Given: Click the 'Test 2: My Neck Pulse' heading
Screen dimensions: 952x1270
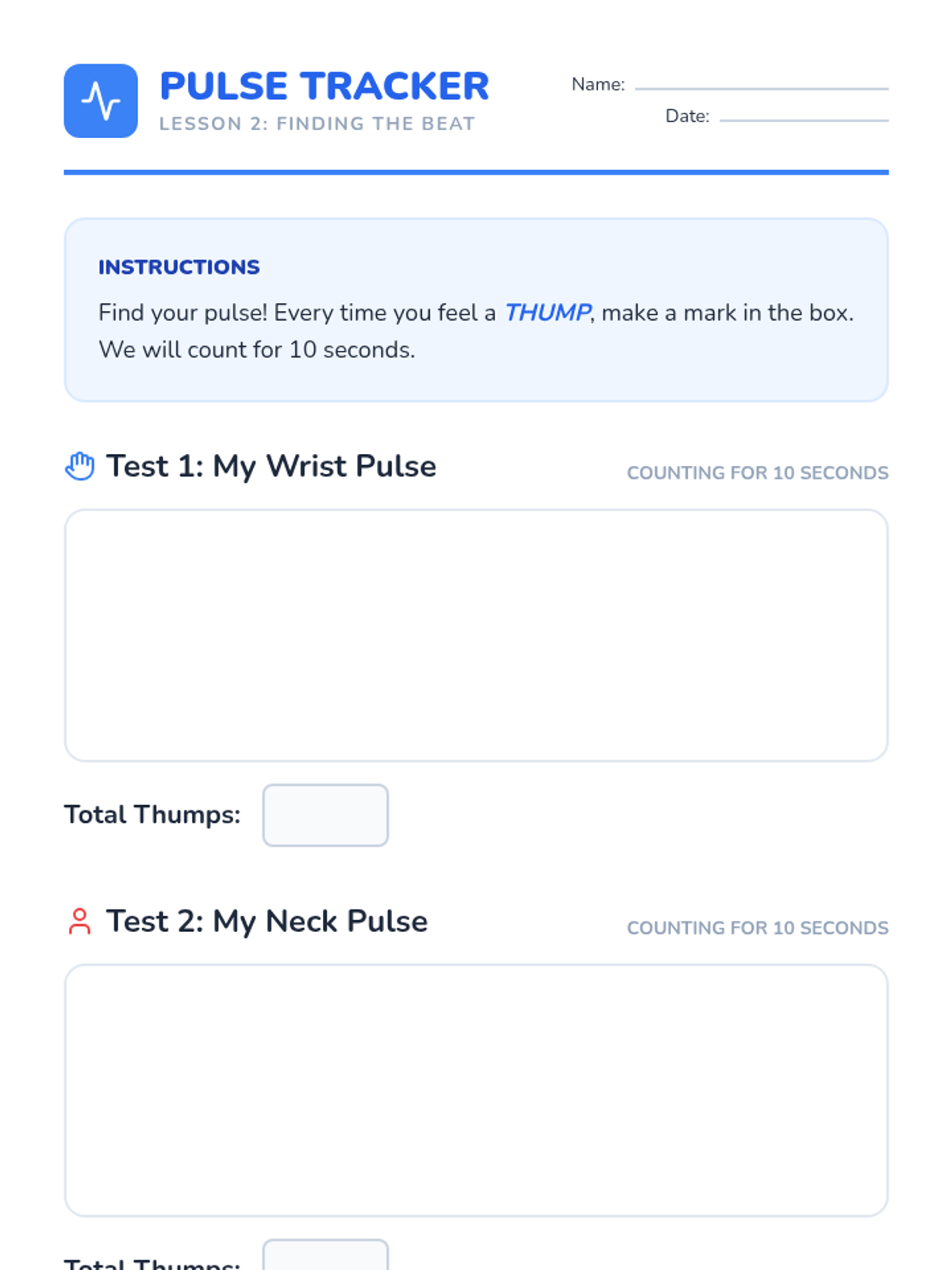Looking at the screenshot, I should tap(267, 922).
